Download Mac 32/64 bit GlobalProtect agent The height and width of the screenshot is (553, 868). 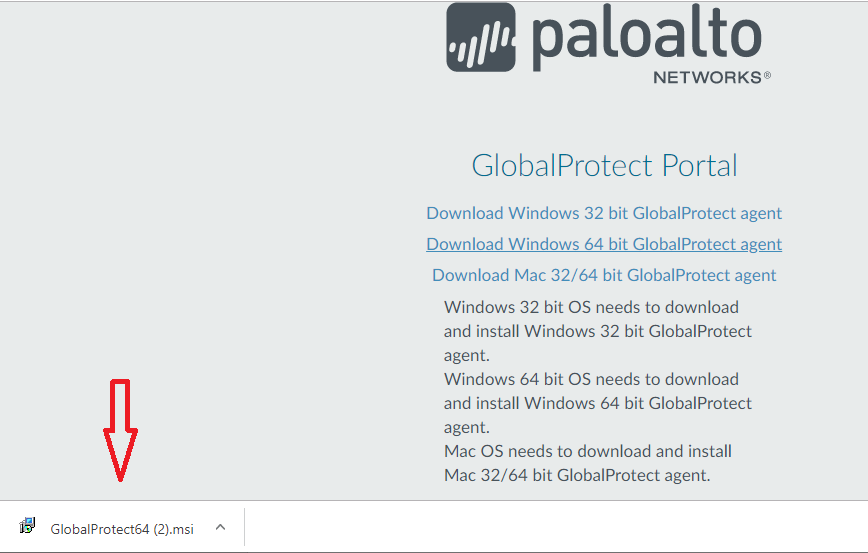coord(604,275)
